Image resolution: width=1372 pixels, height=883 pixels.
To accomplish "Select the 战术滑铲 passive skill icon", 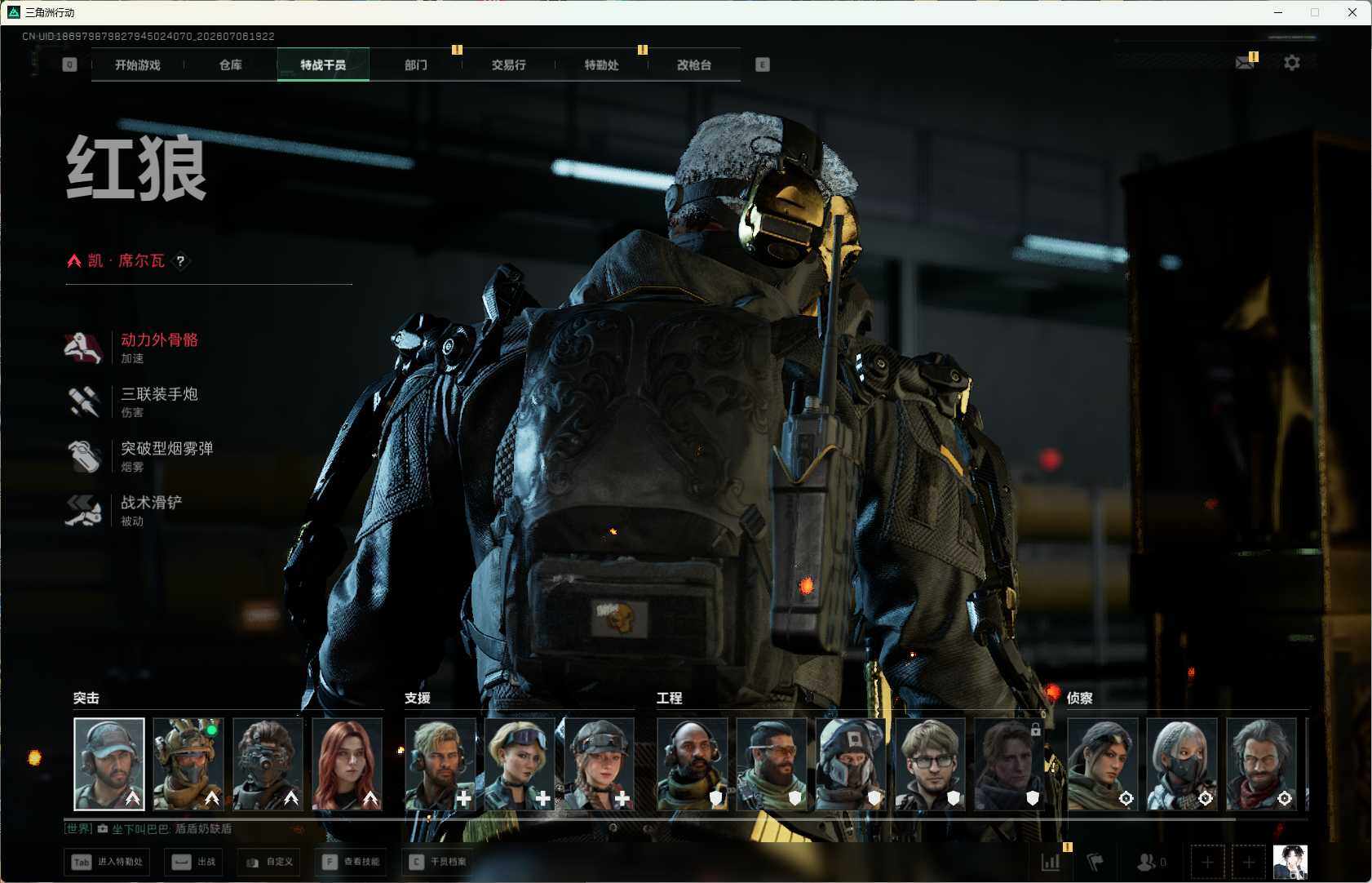I will (x=83, y=511).
